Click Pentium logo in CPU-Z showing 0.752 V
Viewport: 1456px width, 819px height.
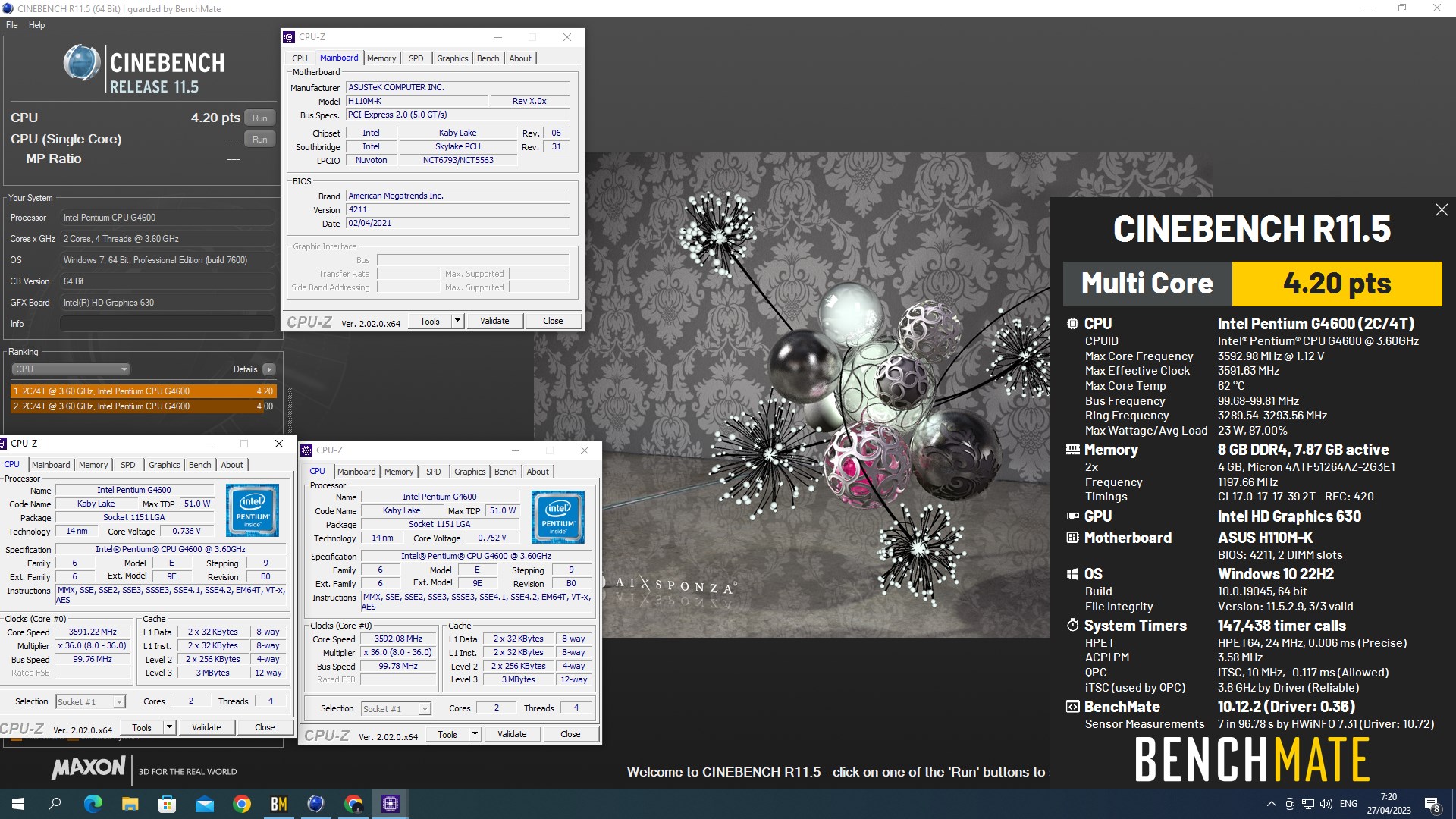pos(558,517)
